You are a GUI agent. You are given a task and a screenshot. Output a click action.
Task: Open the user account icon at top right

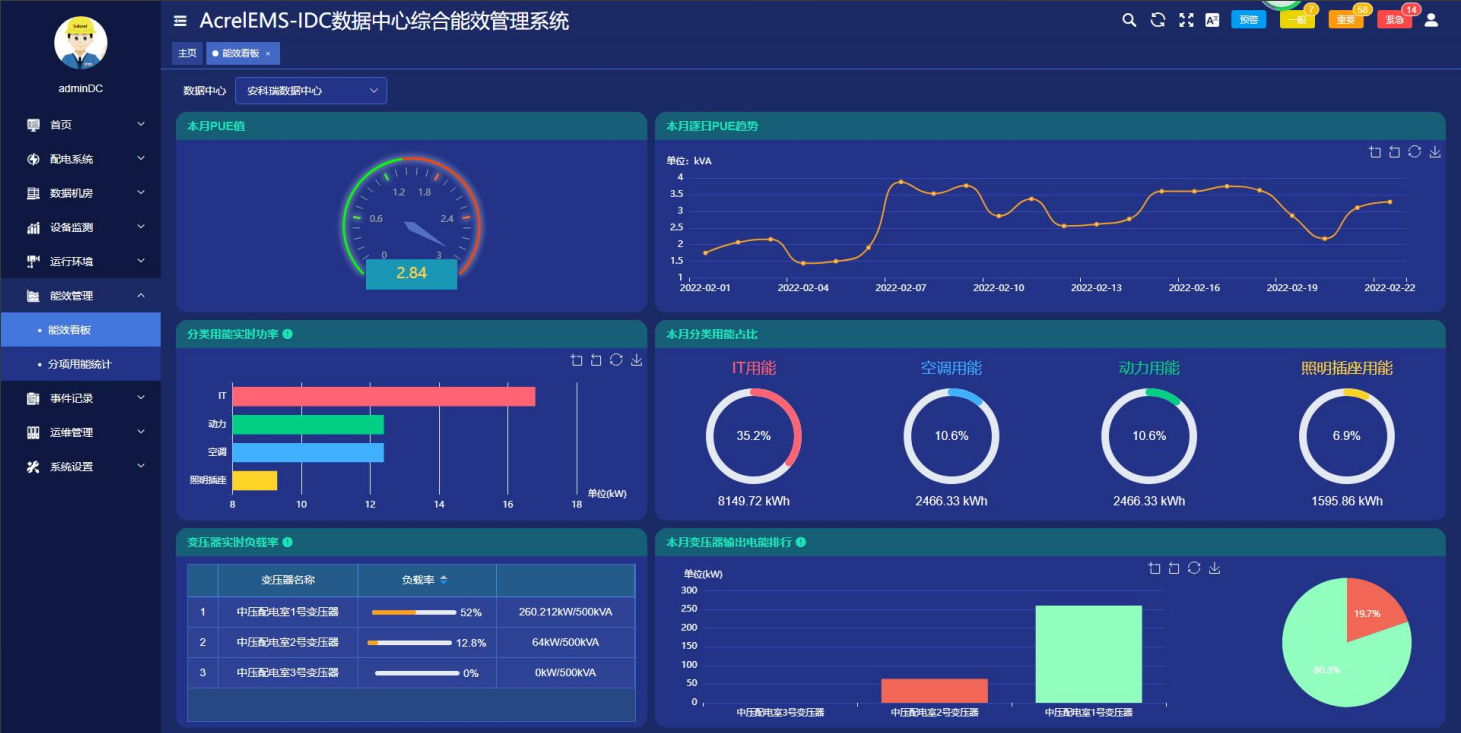pyautogui.click(x=1431, y=20)
